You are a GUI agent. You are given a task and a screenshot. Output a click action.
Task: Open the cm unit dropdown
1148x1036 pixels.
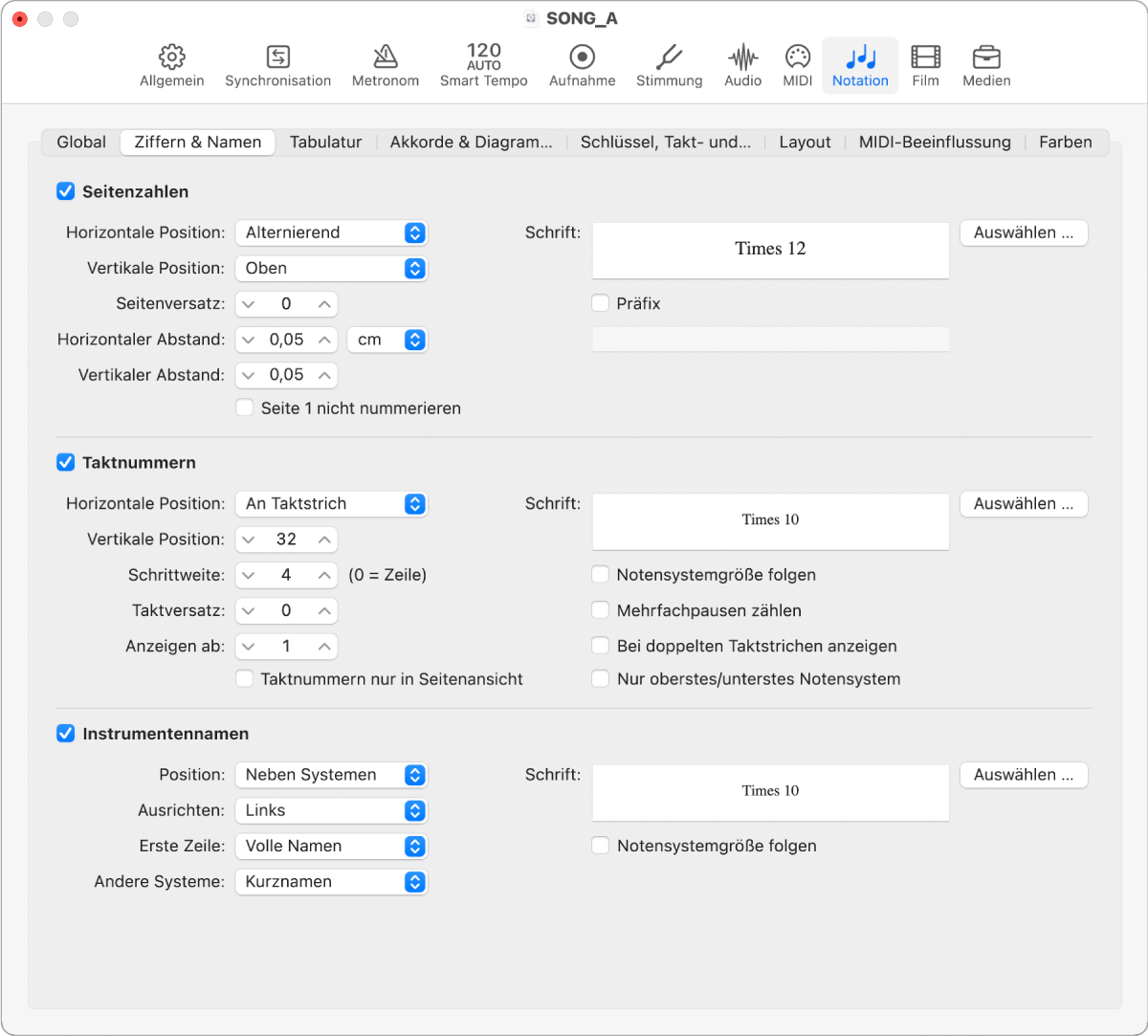(x=387, y=340)
